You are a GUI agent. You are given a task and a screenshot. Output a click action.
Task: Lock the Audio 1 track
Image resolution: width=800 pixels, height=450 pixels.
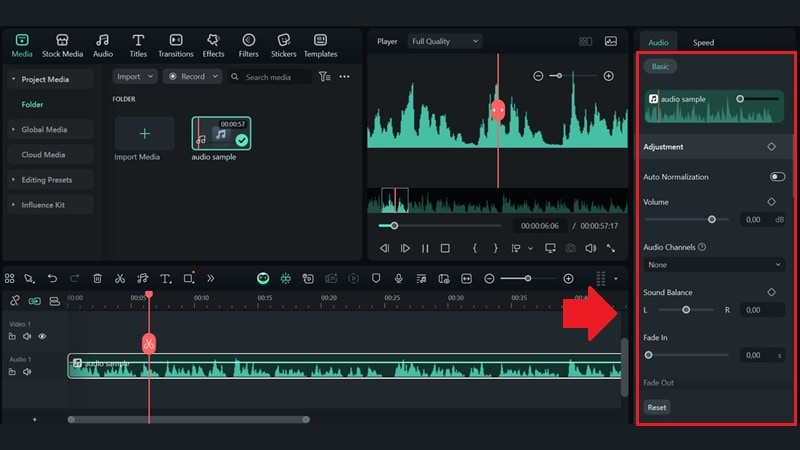(x=12, y=372)
